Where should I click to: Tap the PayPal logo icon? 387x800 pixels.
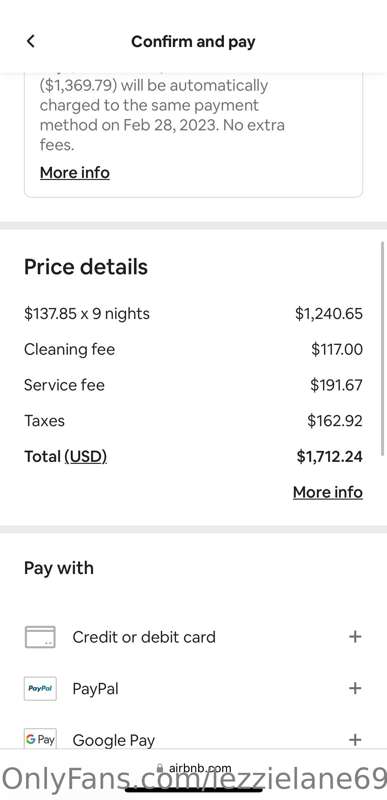(x=40, y=688)
